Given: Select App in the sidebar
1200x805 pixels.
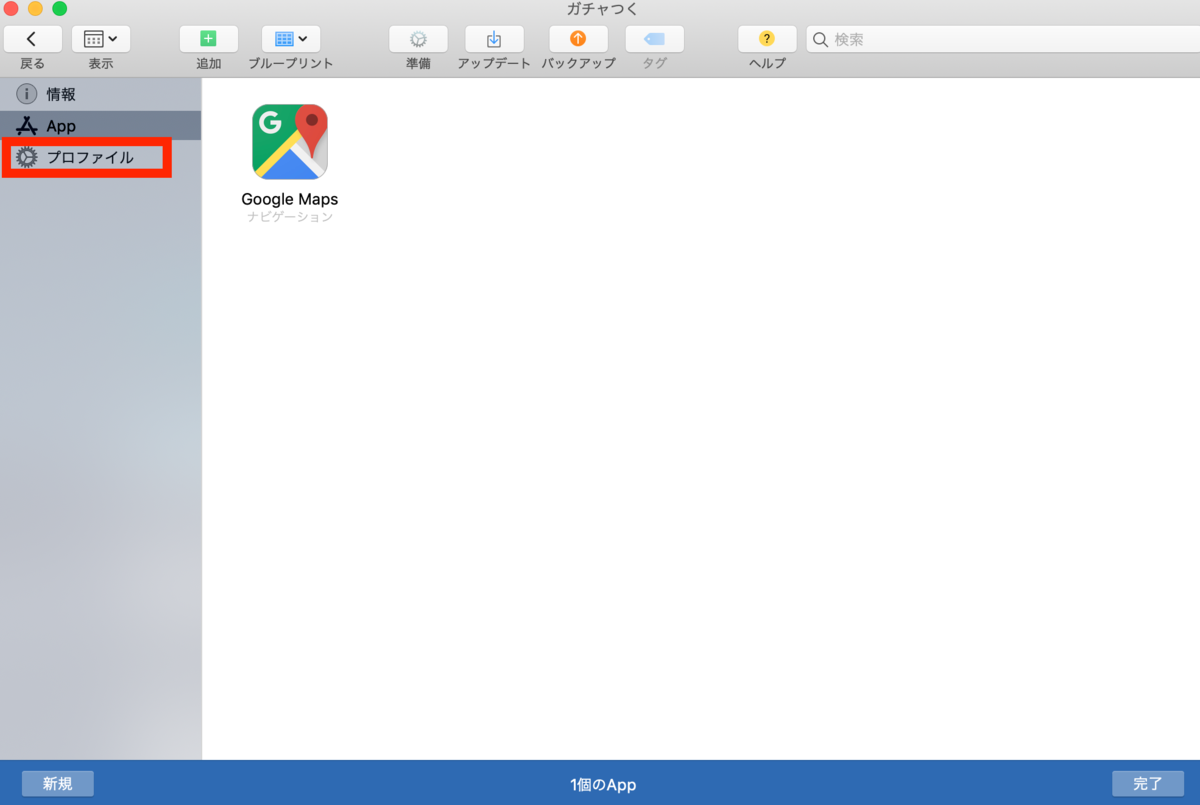Looking at the screenshot, I should pos(100,126).
